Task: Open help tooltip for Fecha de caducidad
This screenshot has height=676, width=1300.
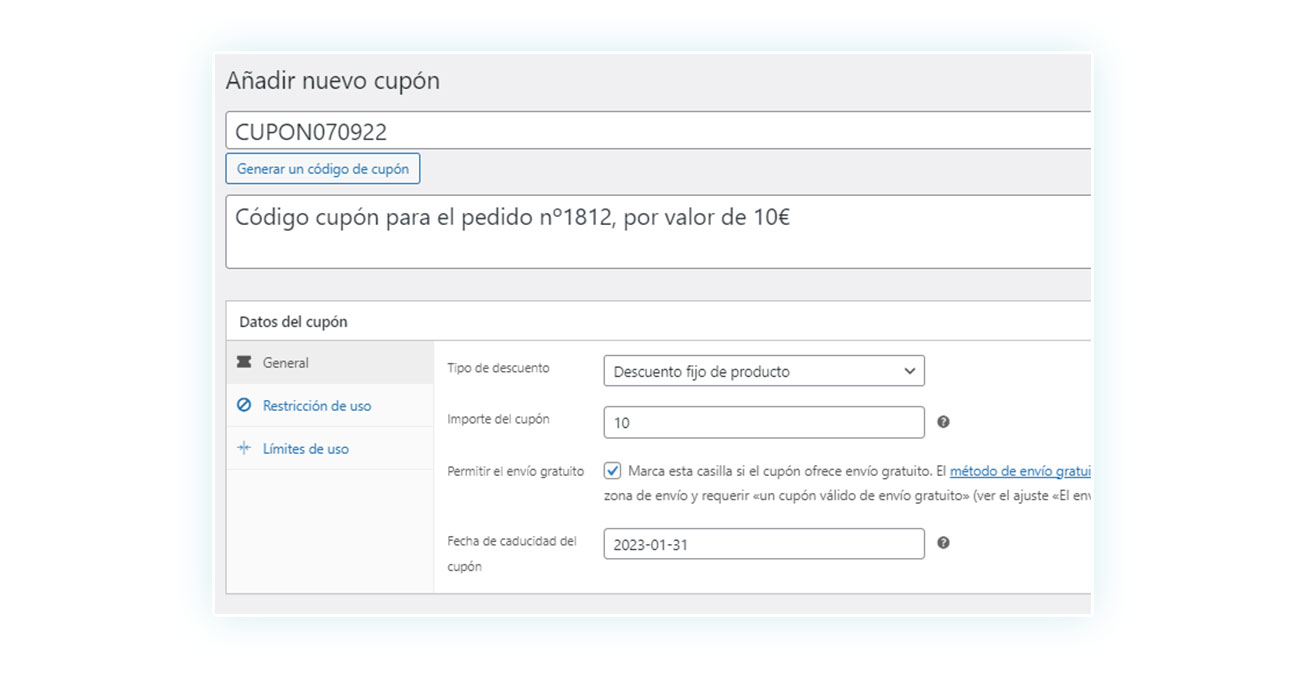Action: point(943,543)
